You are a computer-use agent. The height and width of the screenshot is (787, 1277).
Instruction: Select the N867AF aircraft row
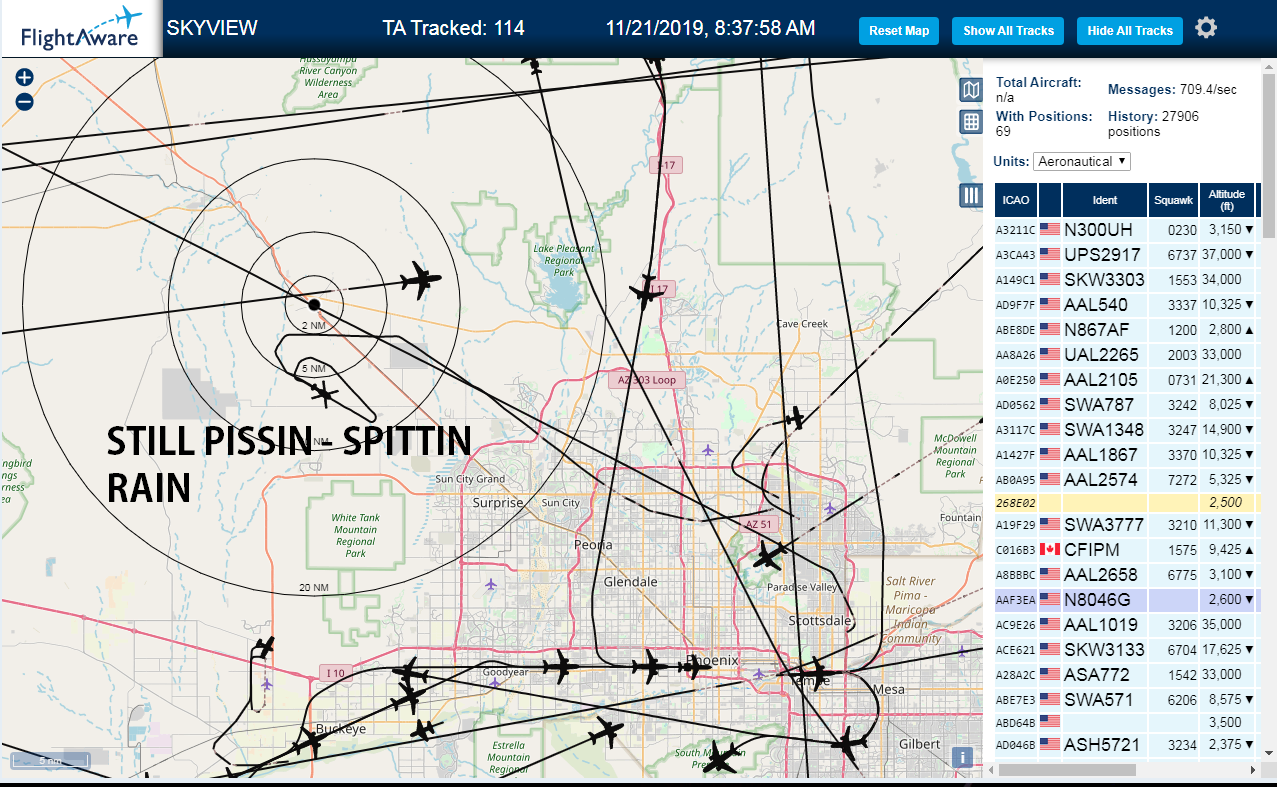click(x=1127, y=329)
